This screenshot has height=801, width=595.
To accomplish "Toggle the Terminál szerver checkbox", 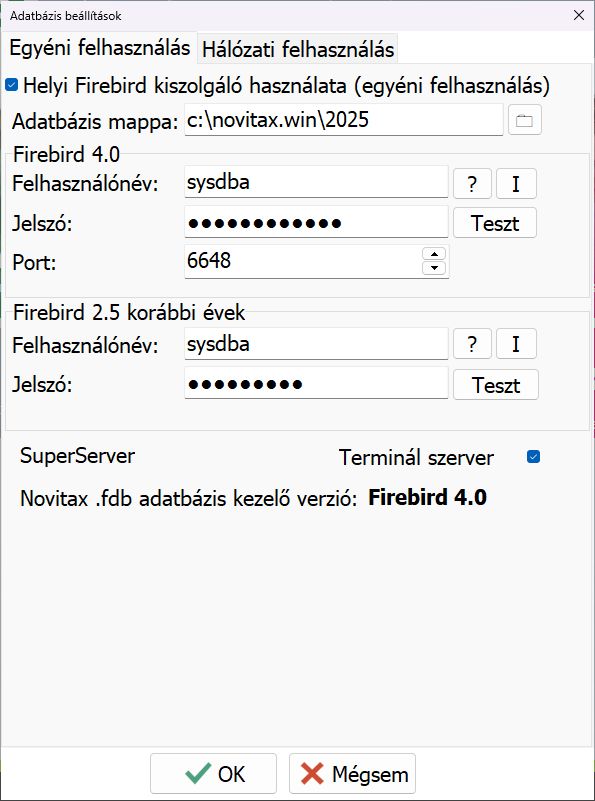I will 533,457.
